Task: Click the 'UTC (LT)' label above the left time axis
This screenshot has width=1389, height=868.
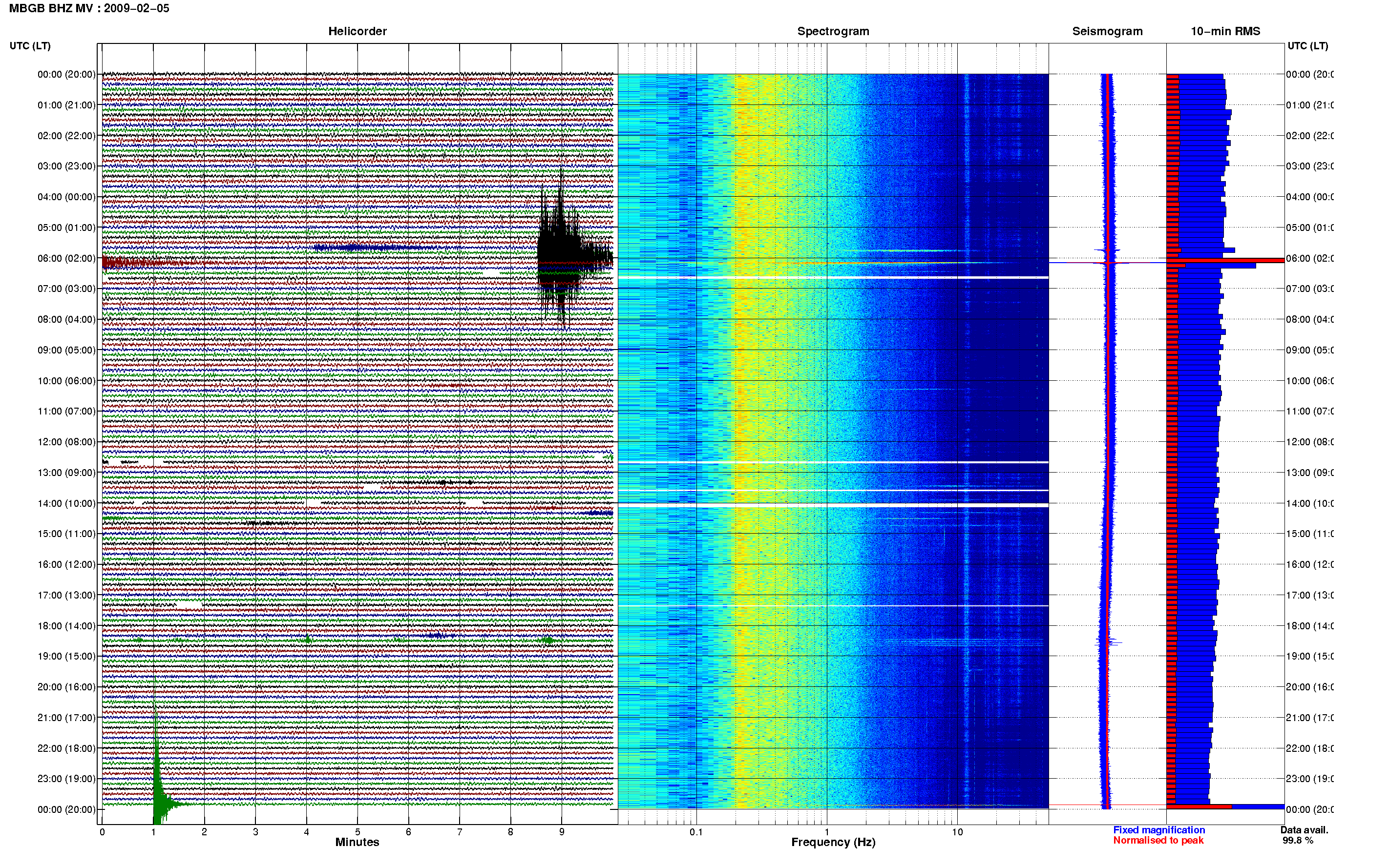Action: [30, 46]
